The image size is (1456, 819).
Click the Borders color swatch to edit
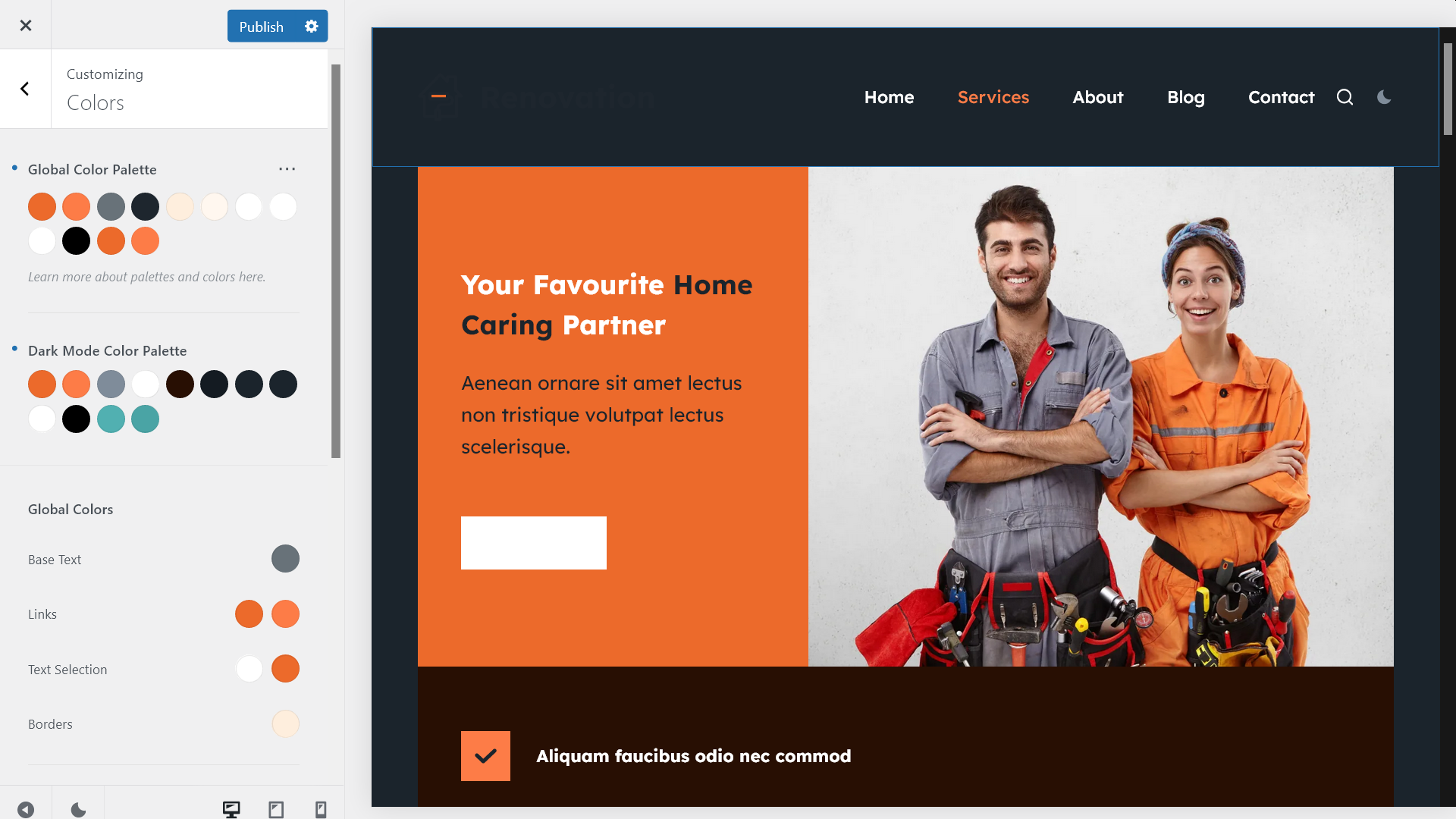[286, 723]
